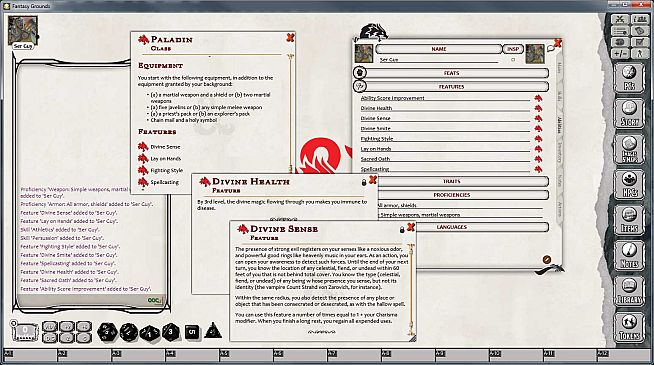Open the Tokens sidebar button
Viewport: 654px width, 365px height.
coord(629,327)
